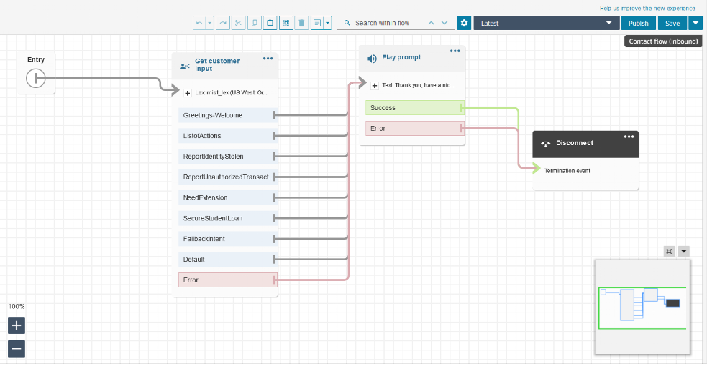Viewport: 708px width, 366px height.
Task: Click the Get customer input entry arrow
Action: [x=175, y=91]
